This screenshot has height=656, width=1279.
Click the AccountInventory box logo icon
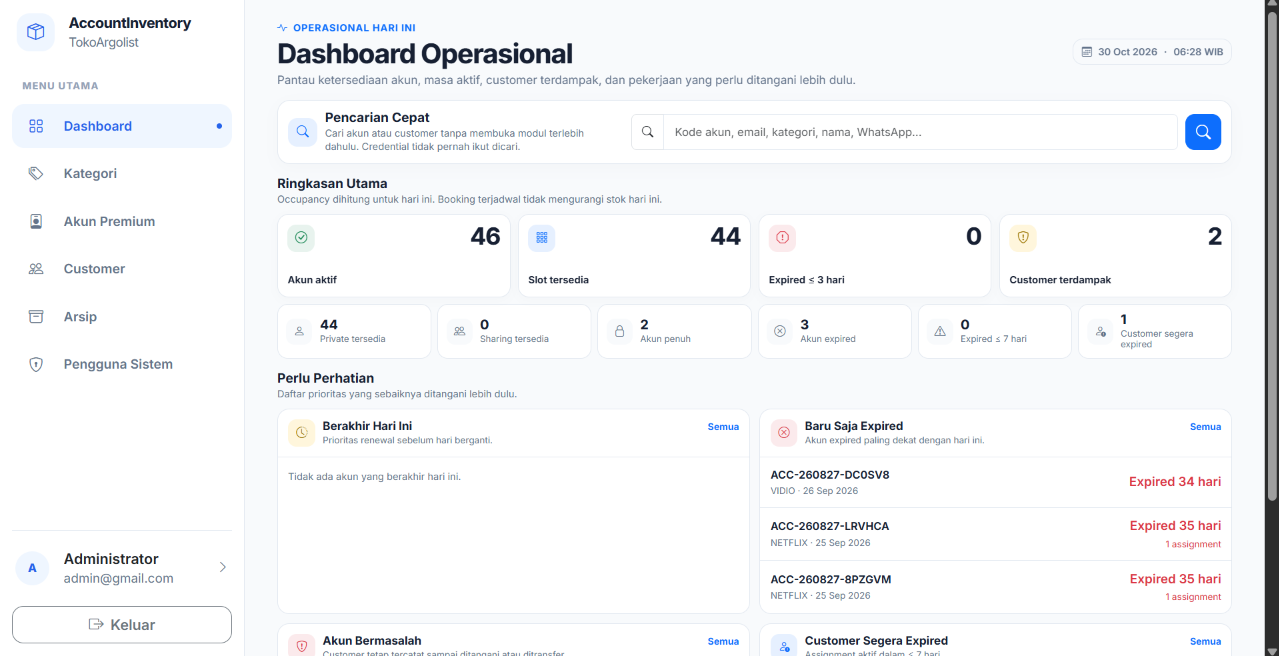coord(36,32)
